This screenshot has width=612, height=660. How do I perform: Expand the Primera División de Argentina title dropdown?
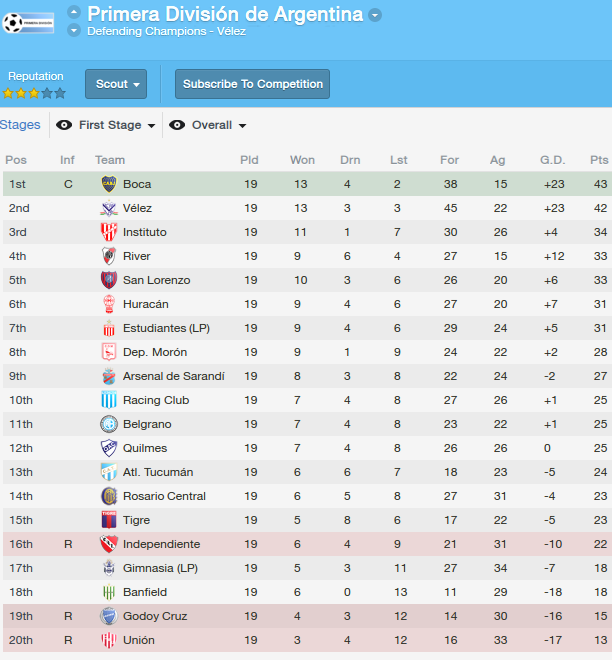(x=375, y=15)
